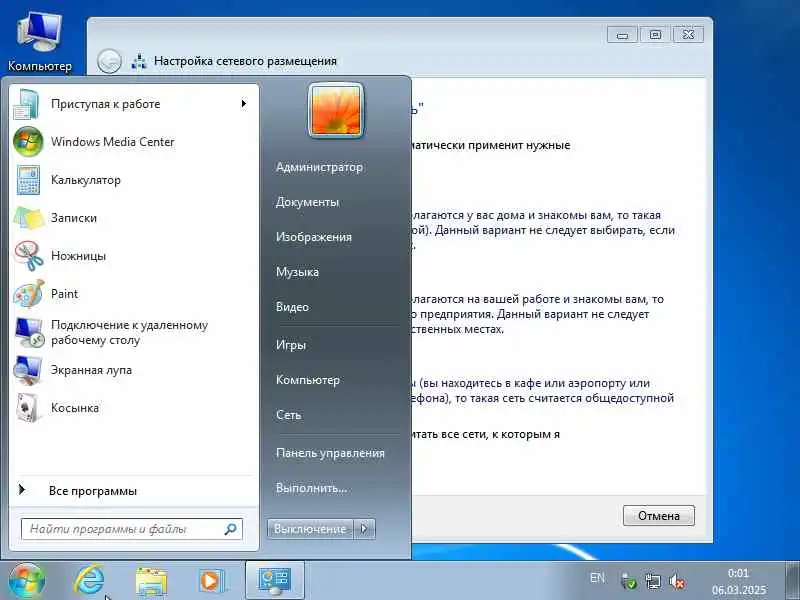Open Компьютер in Start menu
Image resolution: width=800 pixels, height=600 pixels.
pyautogui.click(x=308, y=380)
